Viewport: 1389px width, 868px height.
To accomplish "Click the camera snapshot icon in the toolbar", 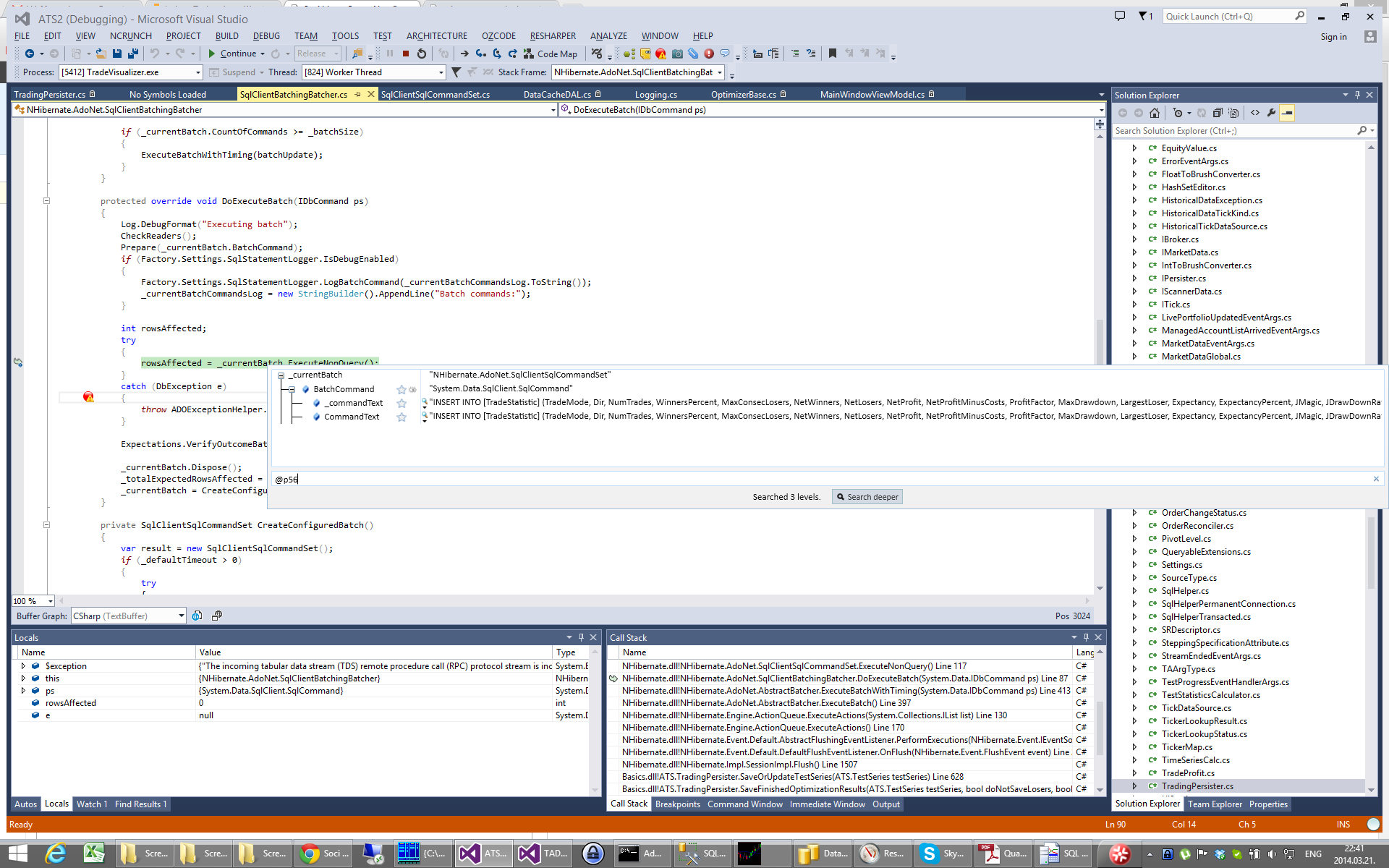I will tap(677, 54).
